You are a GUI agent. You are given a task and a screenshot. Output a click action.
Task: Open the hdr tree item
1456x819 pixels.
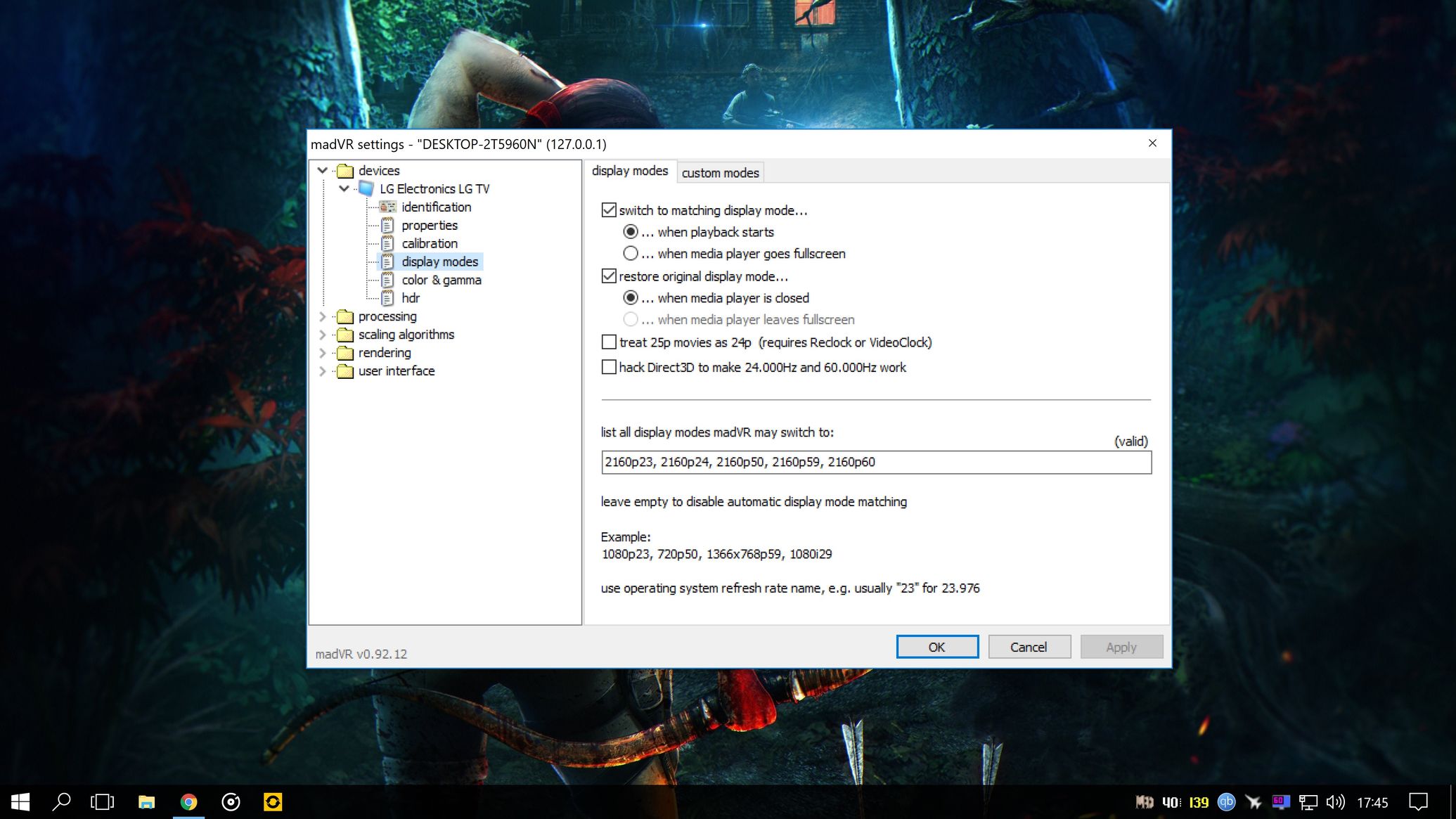411,298
